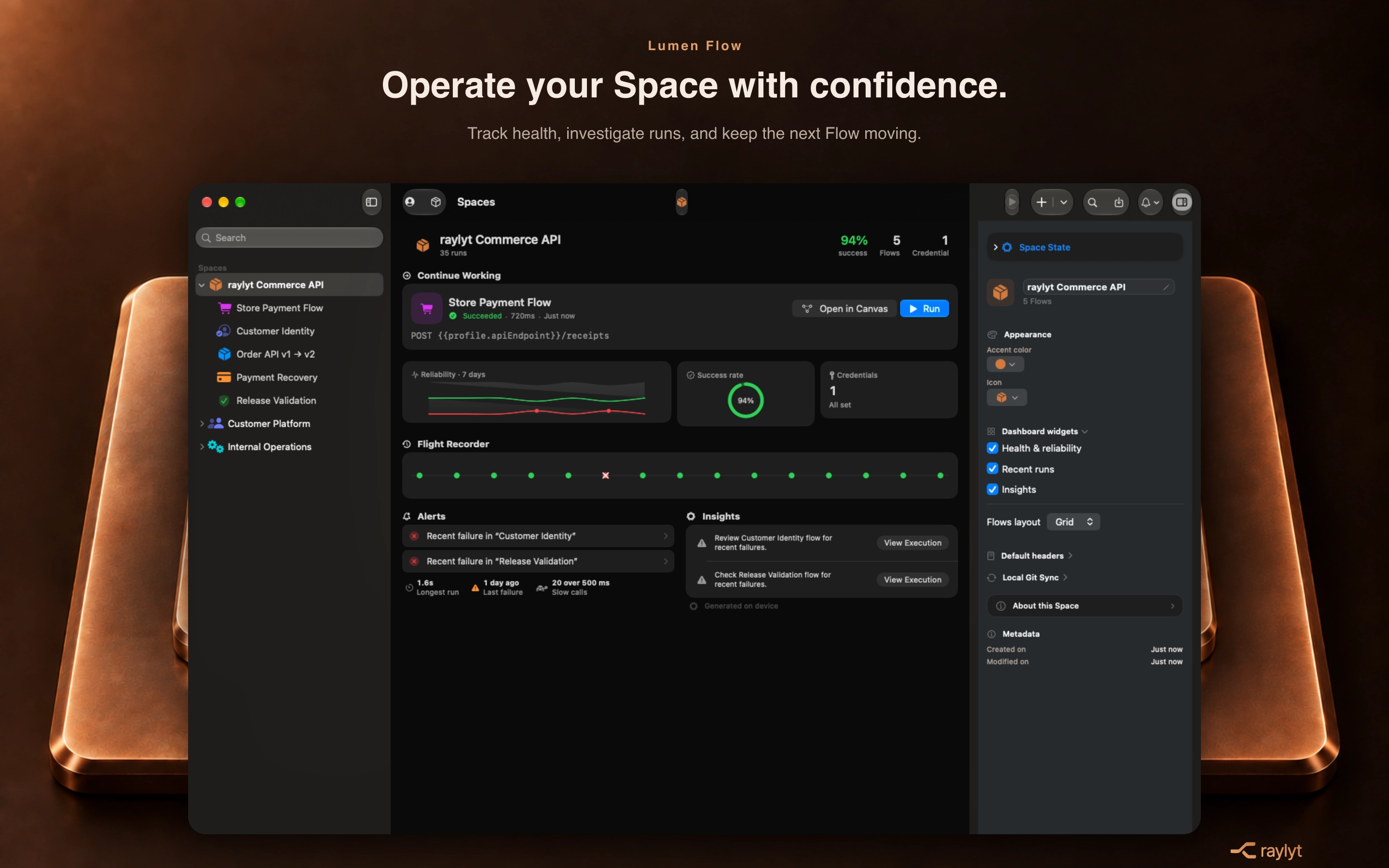Click the failed run marker in Flight Recorder
The height and width of the screenshot is (868, 1389).
605,475
